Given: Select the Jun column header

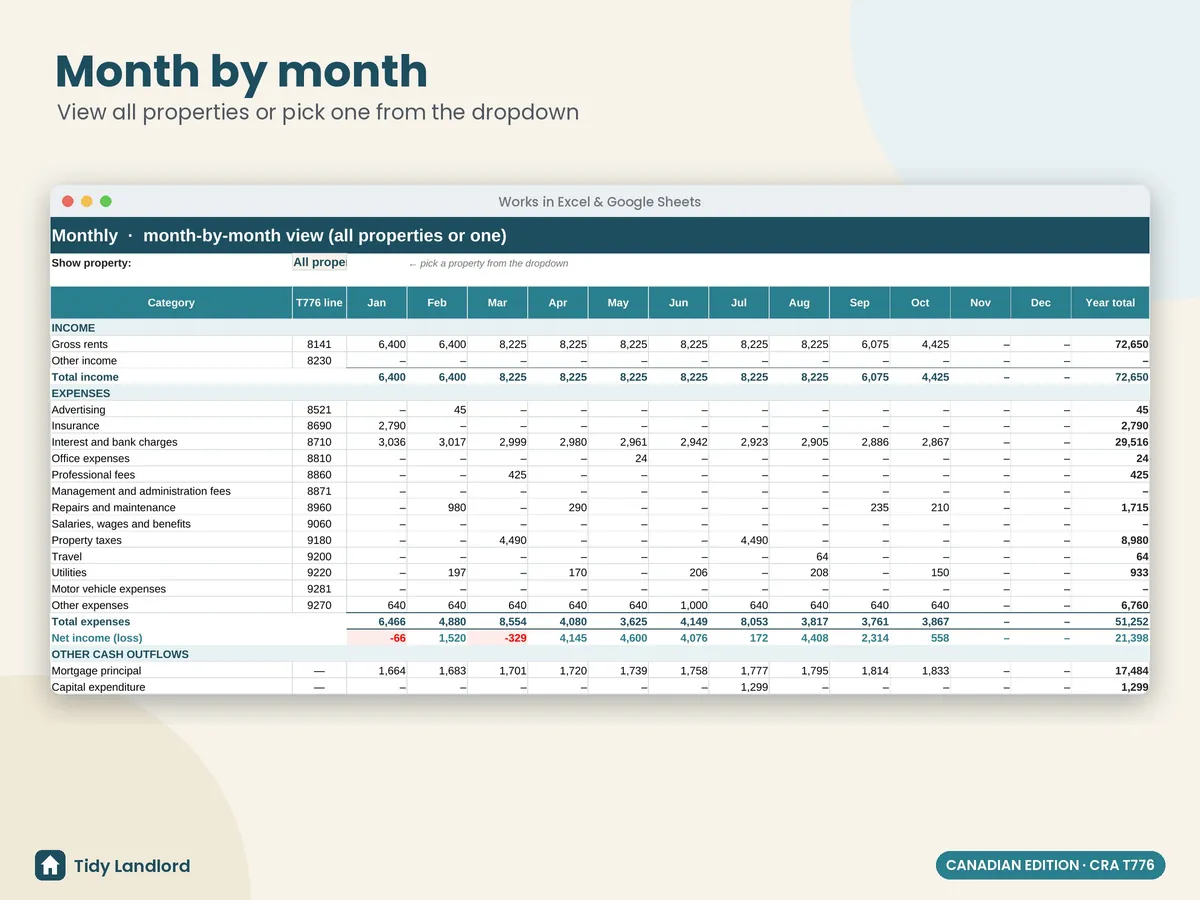Looking at the screenshot, I should click(679, 303).
